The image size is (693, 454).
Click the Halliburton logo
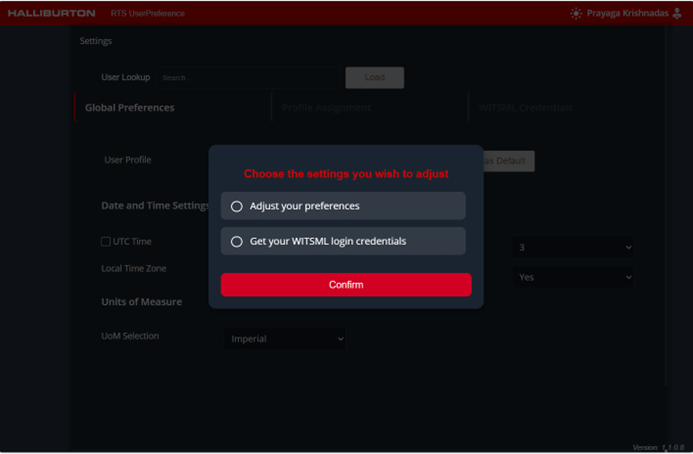tap(52, 13)
